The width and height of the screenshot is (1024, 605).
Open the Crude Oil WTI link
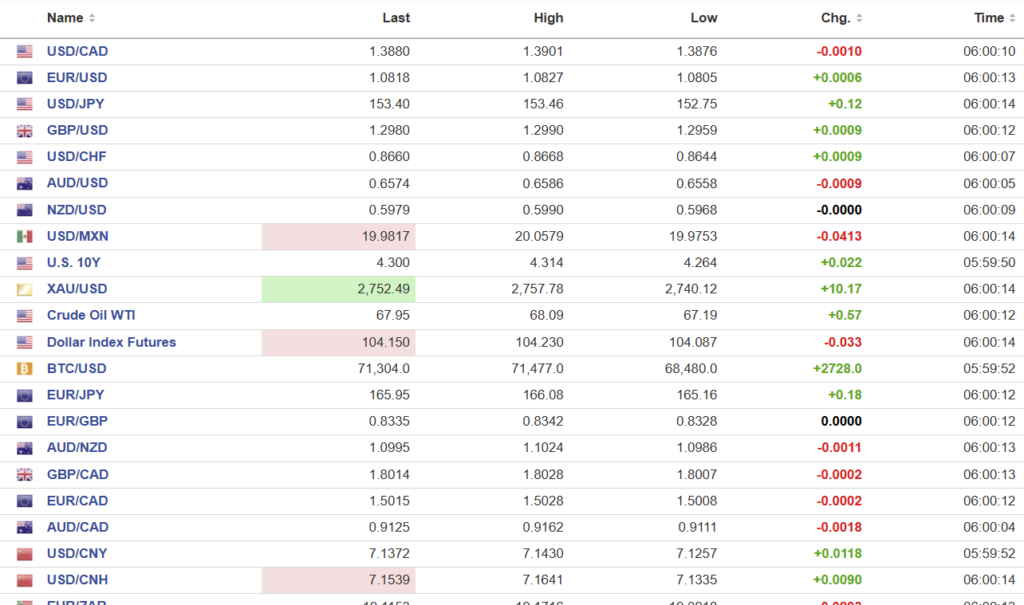click(x=90, y=316)
